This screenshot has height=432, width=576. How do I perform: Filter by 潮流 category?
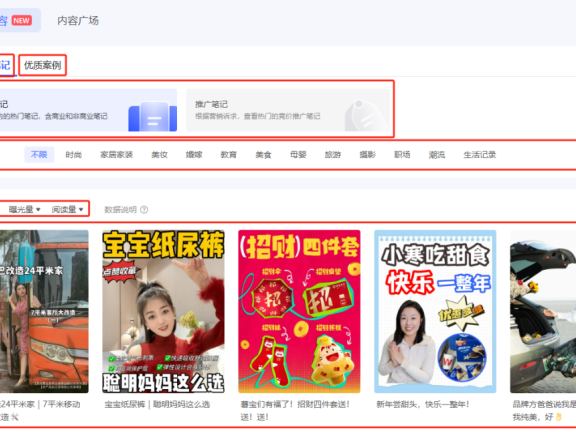(437, 155)
